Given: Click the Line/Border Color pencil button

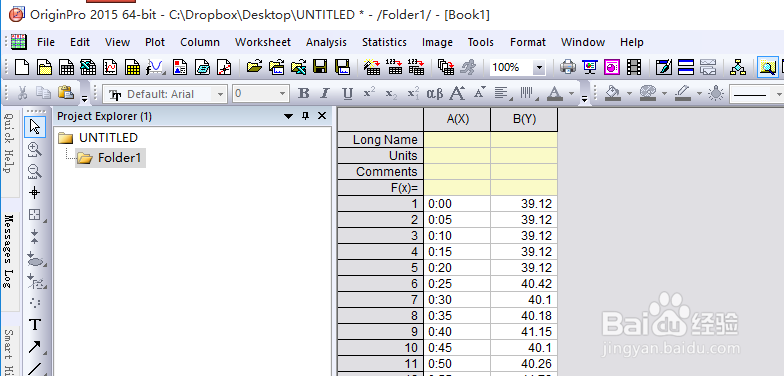Looking at the screenshot, I should pos(682,94).
